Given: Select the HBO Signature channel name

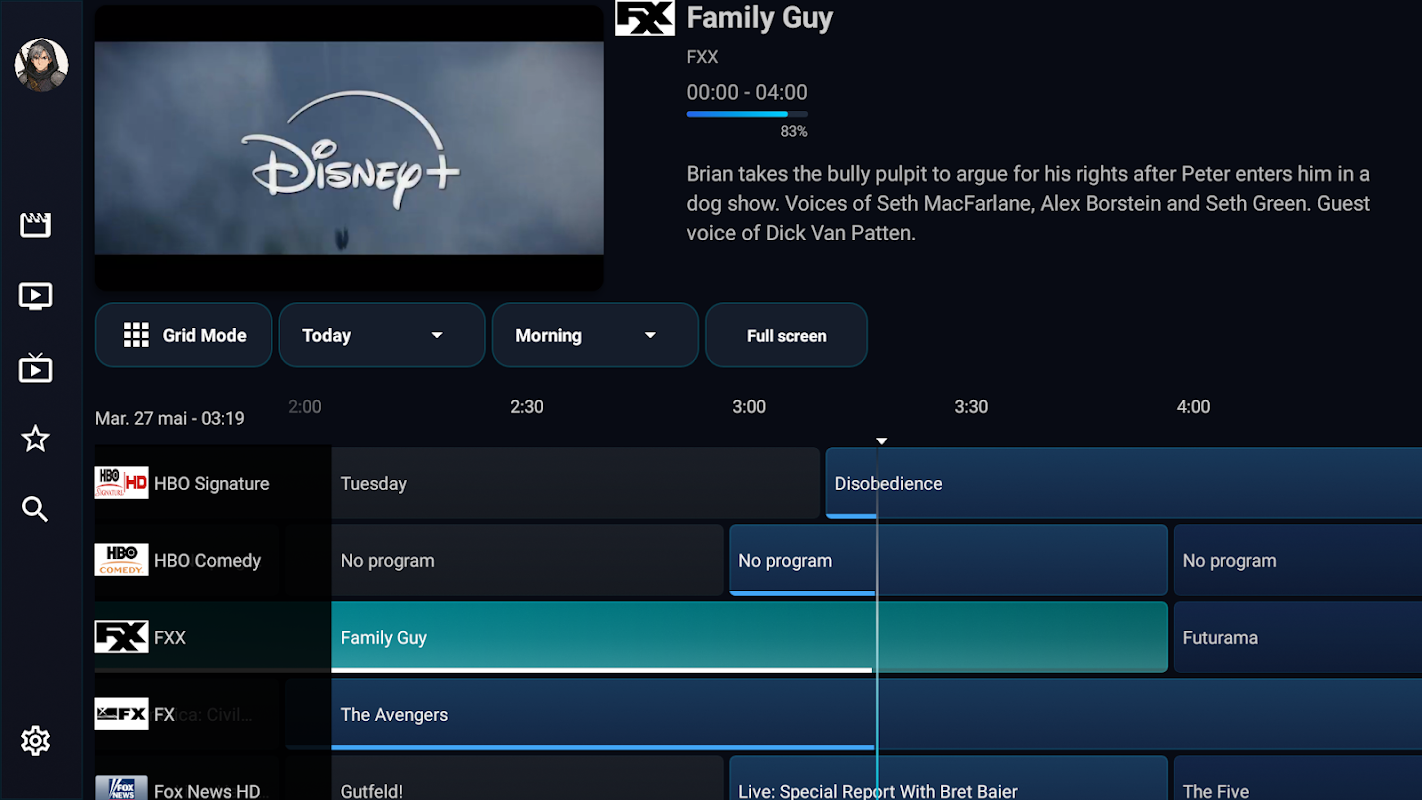Looking at the screenshot, I should pos(212,483).
